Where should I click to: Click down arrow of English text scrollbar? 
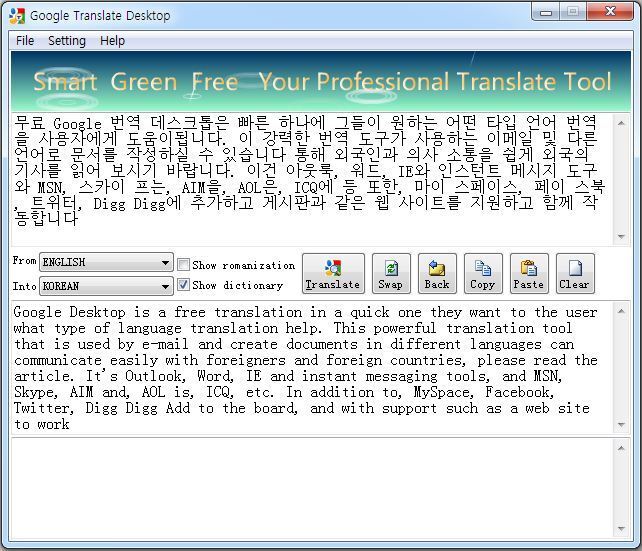pyautogui.click(x=621, y=425)
